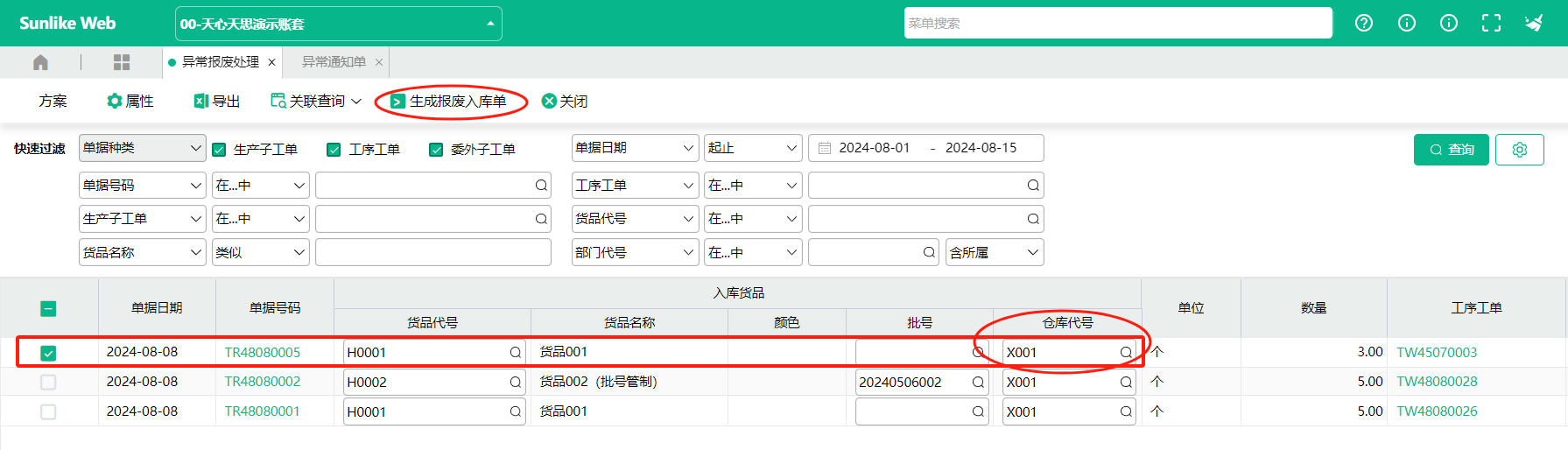1568x450 pixels.
Task: Click lookup icon in H0002 product cell
Action: (516, 383)
